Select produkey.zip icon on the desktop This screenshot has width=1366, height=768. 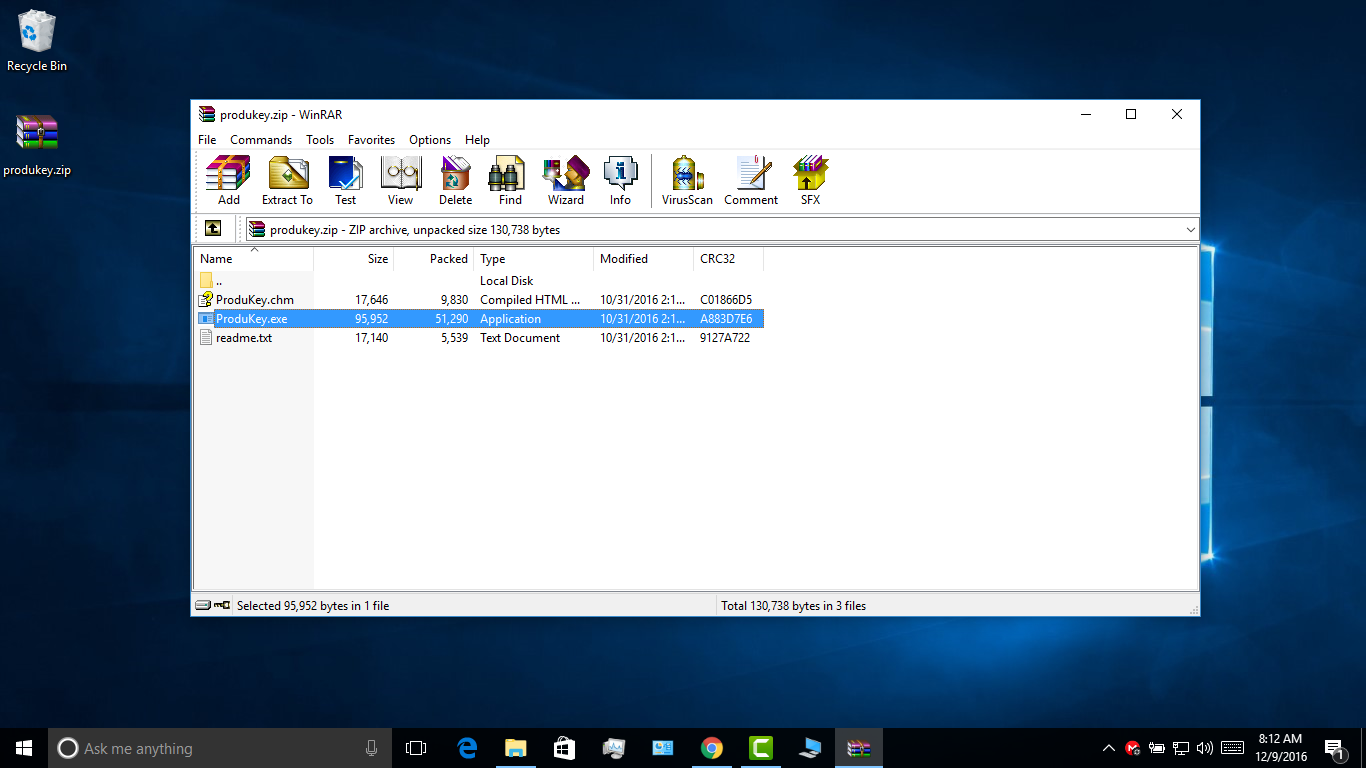37,145
